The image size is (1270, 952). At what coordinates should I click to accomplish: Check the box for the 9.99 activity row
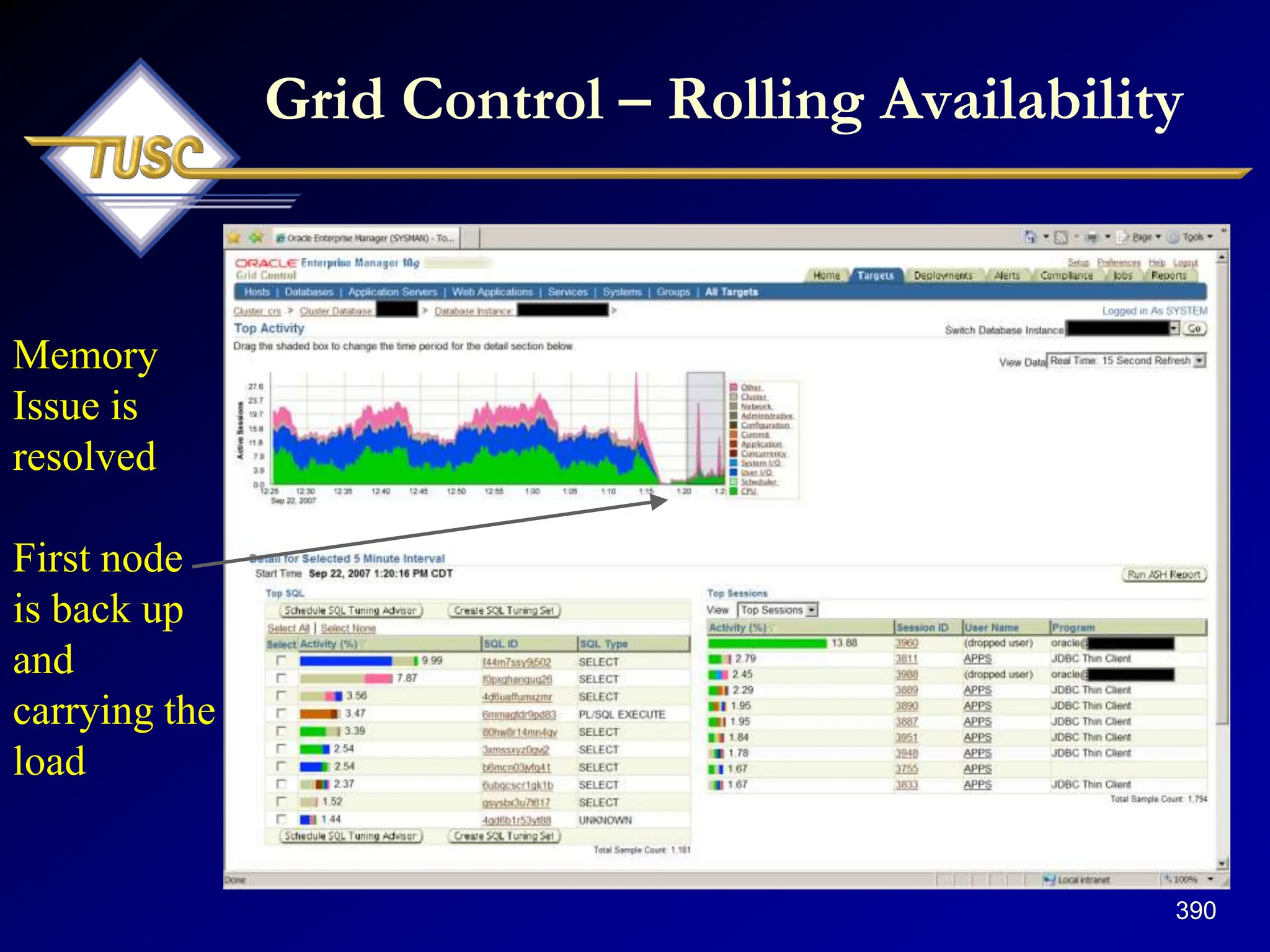coord(282,661)
